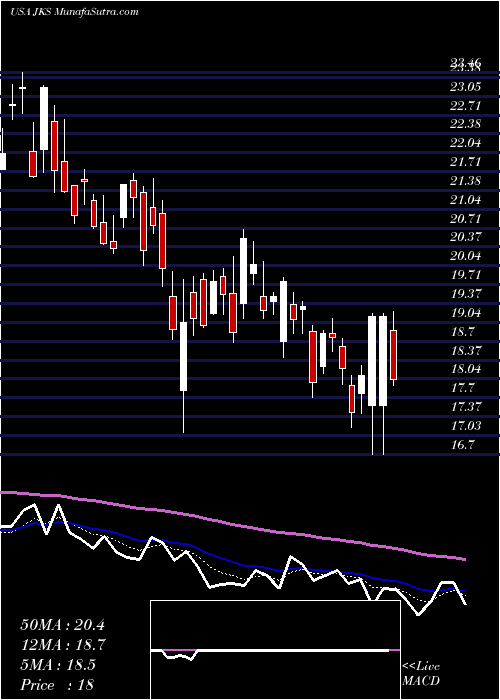Click the 5MA : 18.5 readout

coord(58,665)
